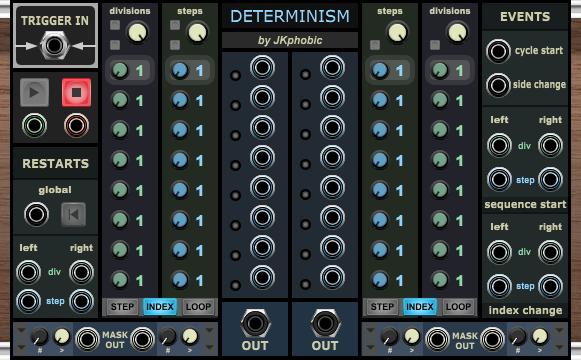This screenshot has width=581, height=360.
Task: Select STEP mode on right sequencer
Action: coord(382,307)
